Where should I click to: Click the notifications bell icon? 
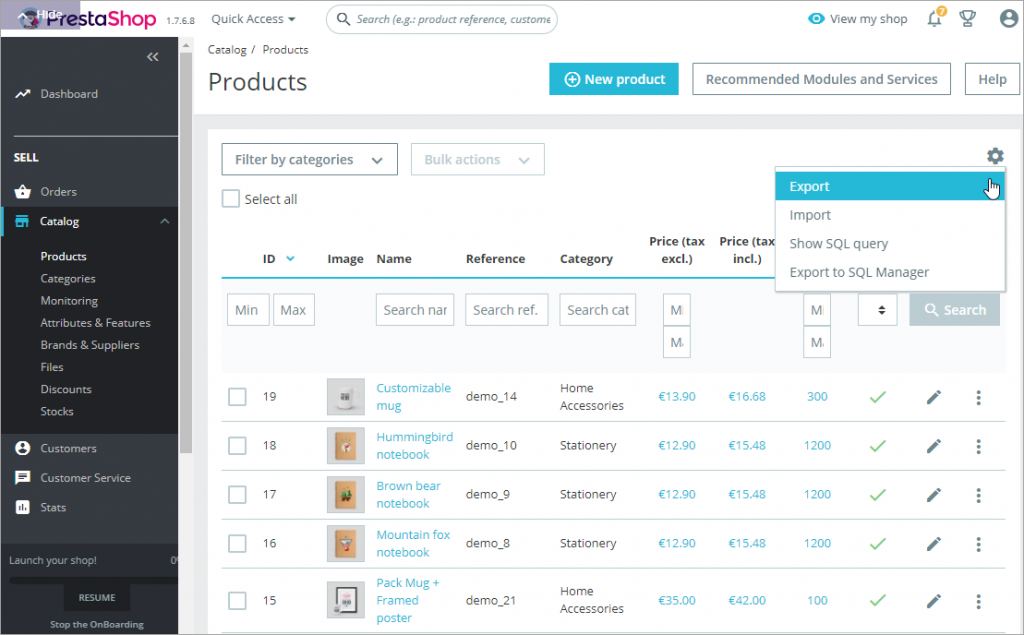coord(934,18)
